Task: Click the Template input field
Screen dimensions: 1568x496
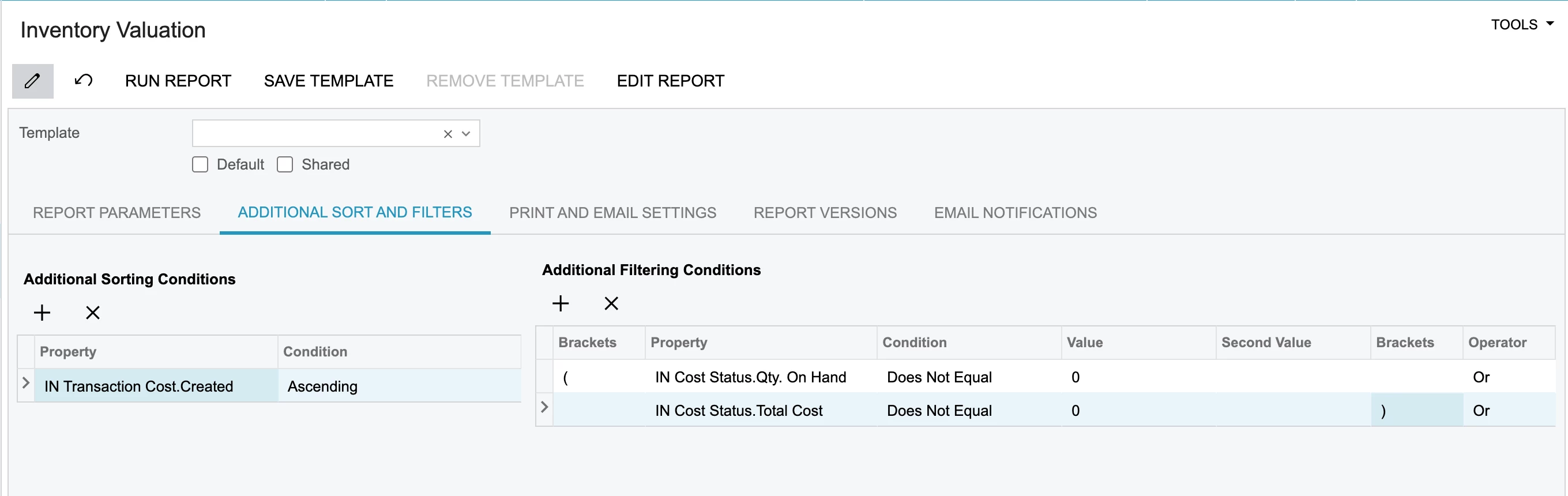Action: click(x=317, y=134)
